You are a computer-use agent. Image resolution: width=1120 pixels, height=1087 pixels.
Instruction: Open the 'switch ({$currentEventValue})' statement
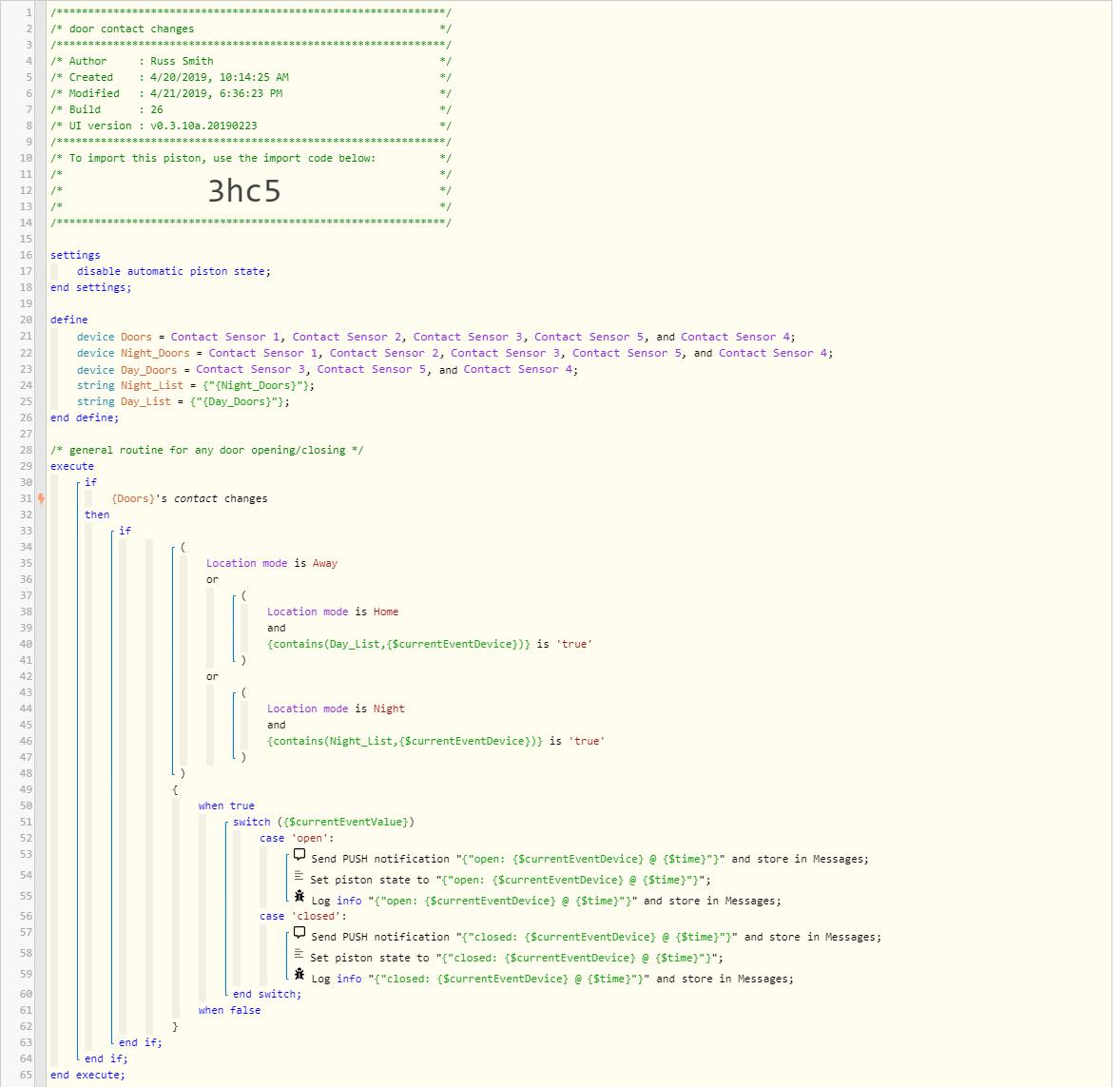coord(323,822)
